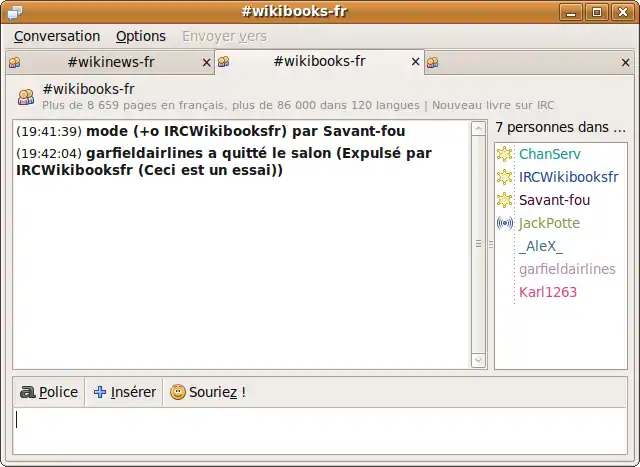The width and height of the screenshot is (640, 467).
Task: Click the star icon beside ChanServ
Action: [505, 154]
